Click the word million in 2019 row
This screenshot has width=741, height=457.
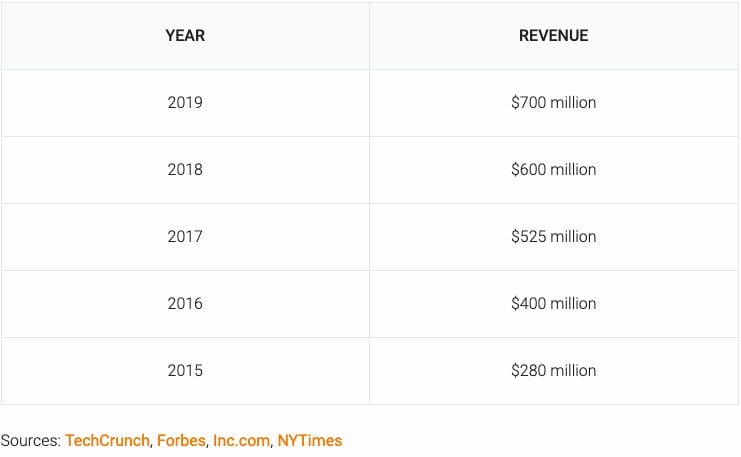click(x=573, y=103)
